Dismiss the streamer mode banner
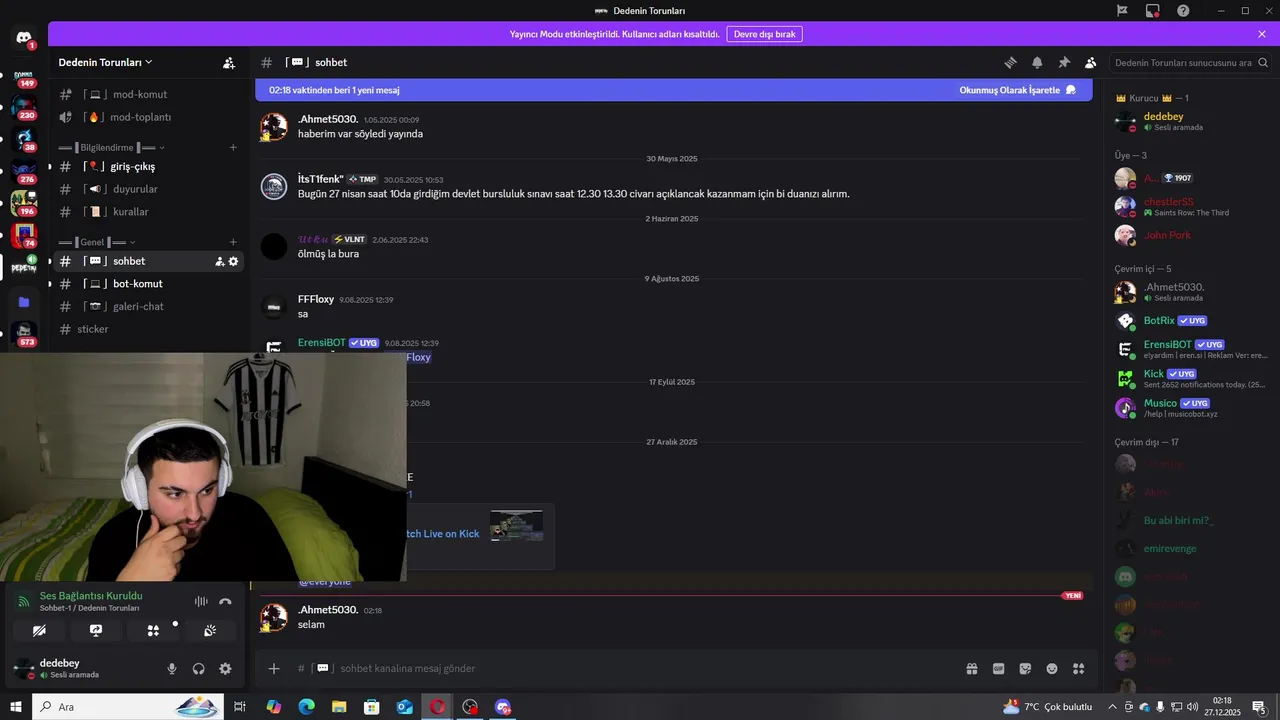1280x720 pixels. click(x=1262, y=34)
